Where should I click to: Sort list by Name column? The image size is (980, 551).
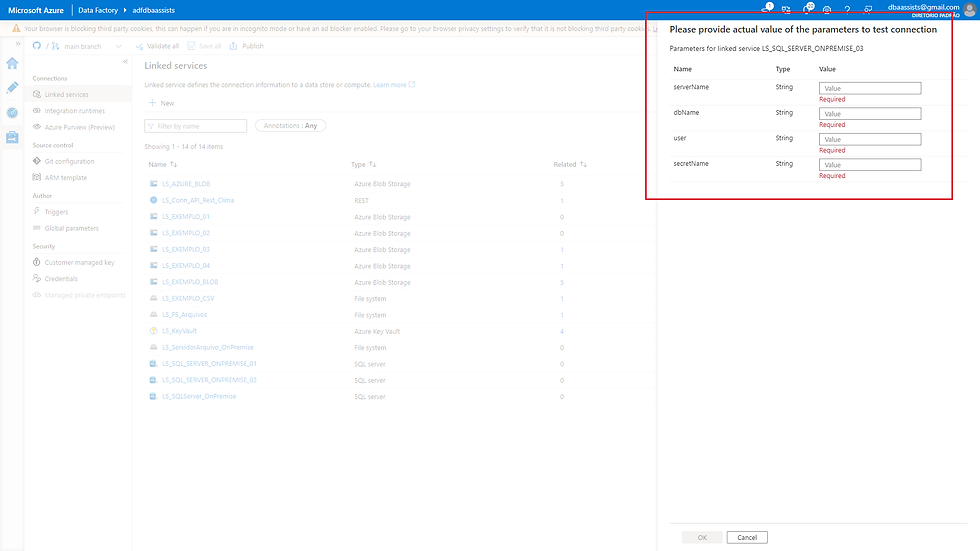click(162, 164)
